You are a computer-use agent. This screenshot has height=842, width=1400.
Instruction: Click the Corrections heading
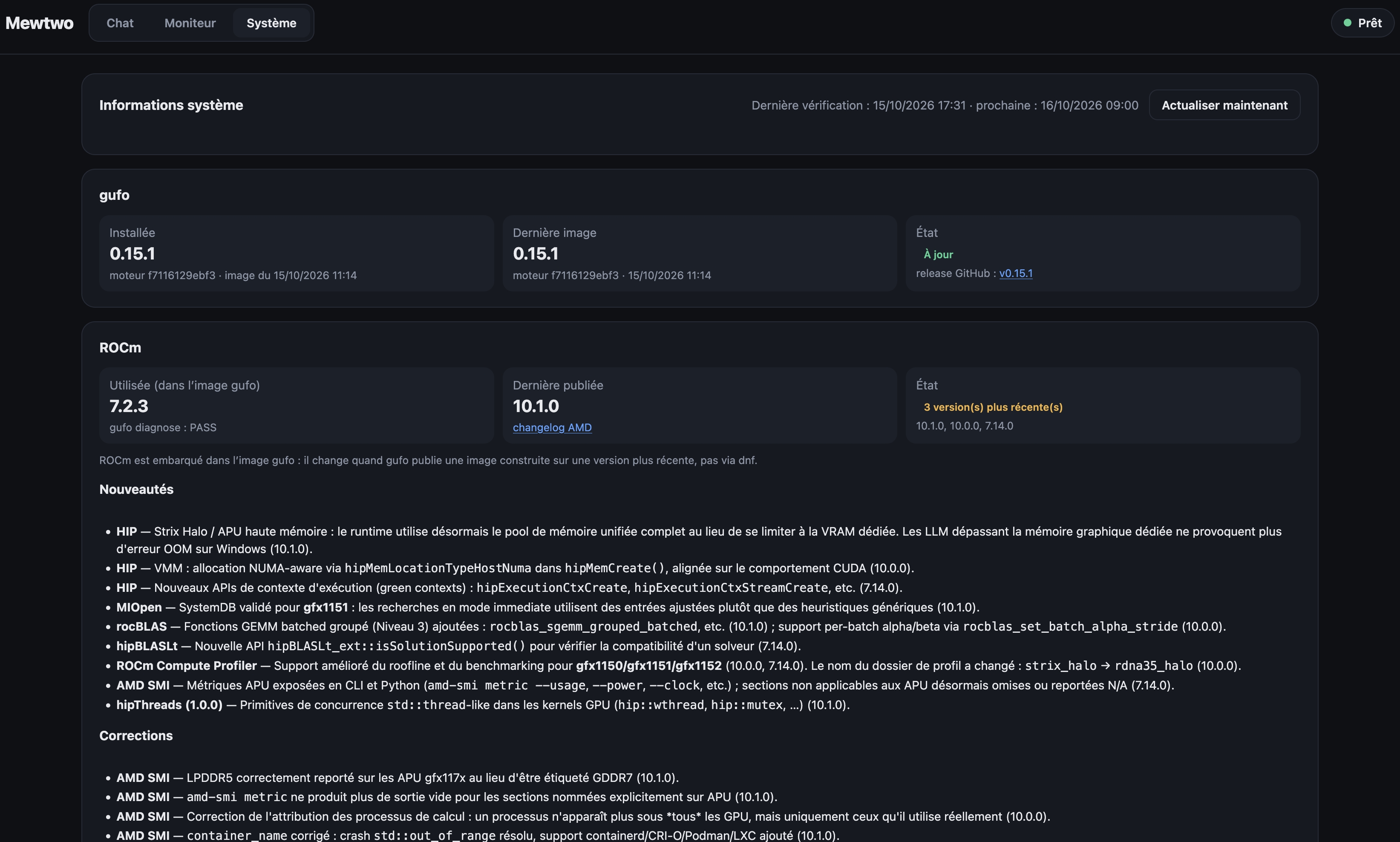point(136,735)
